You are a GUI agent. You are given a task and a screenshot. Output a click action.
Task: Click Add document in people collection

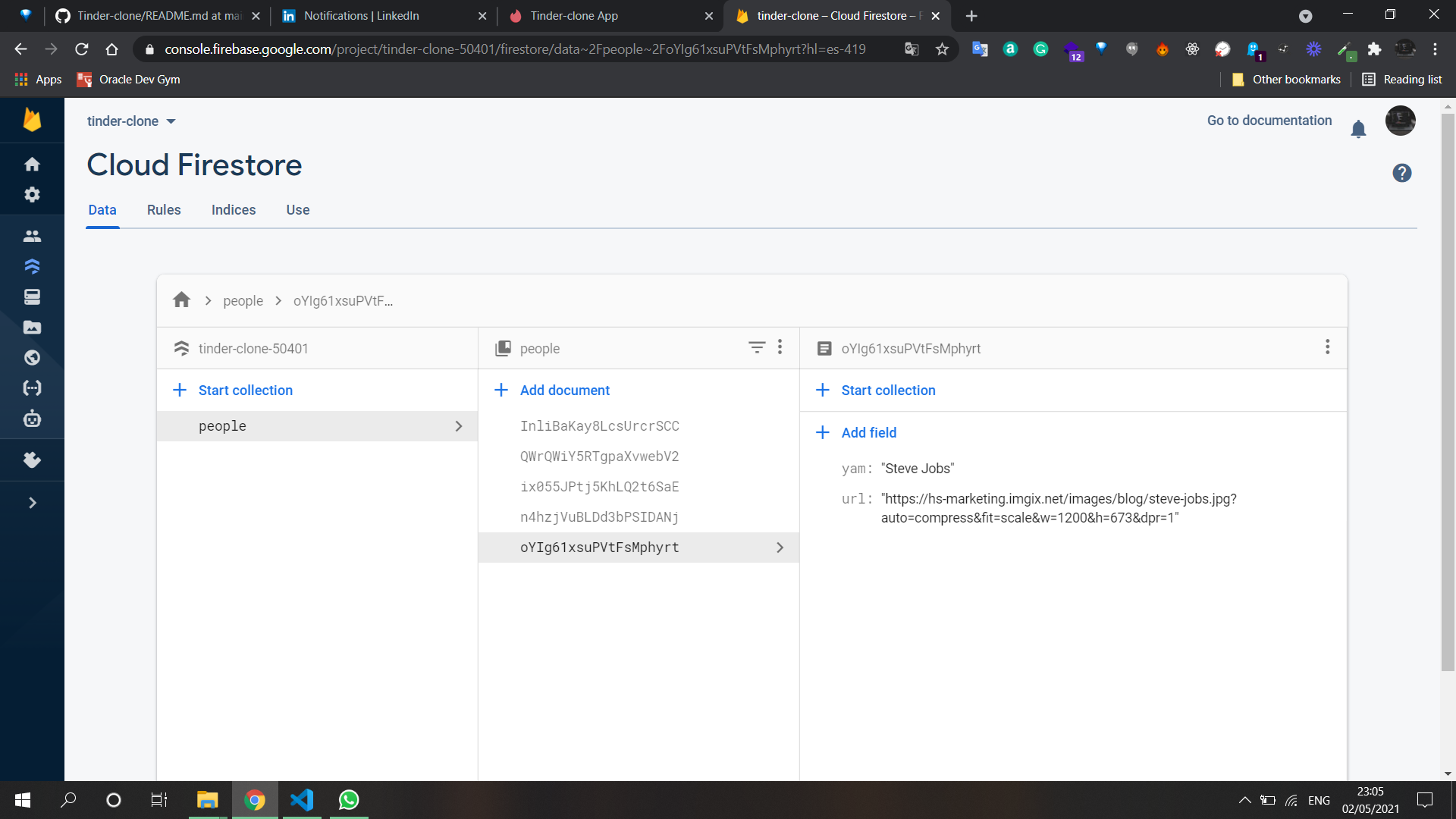[564, 390]
